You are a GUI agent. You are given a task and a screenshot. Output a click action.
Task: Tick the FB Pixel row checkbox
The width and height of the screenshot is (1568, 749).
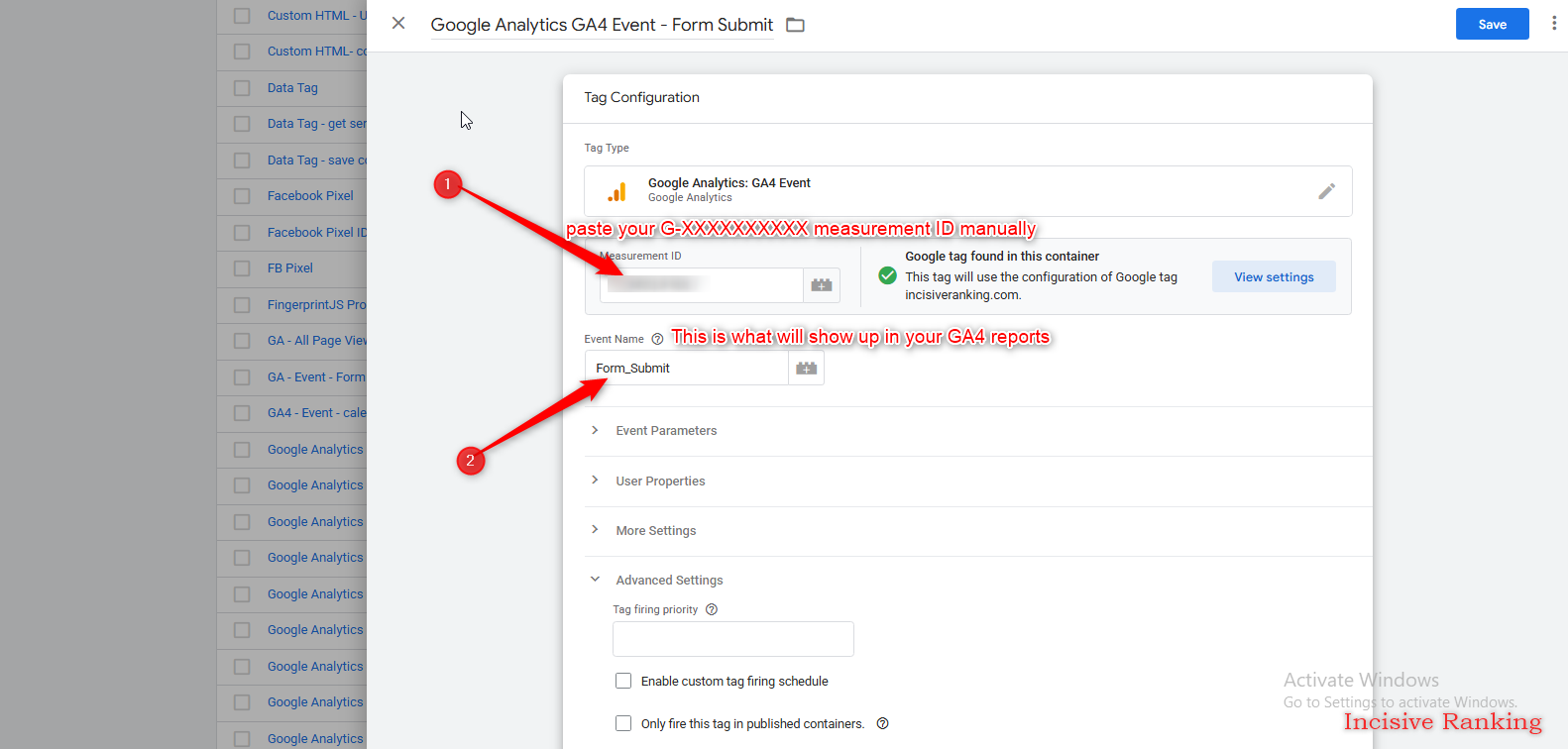[x=242, y=268]
